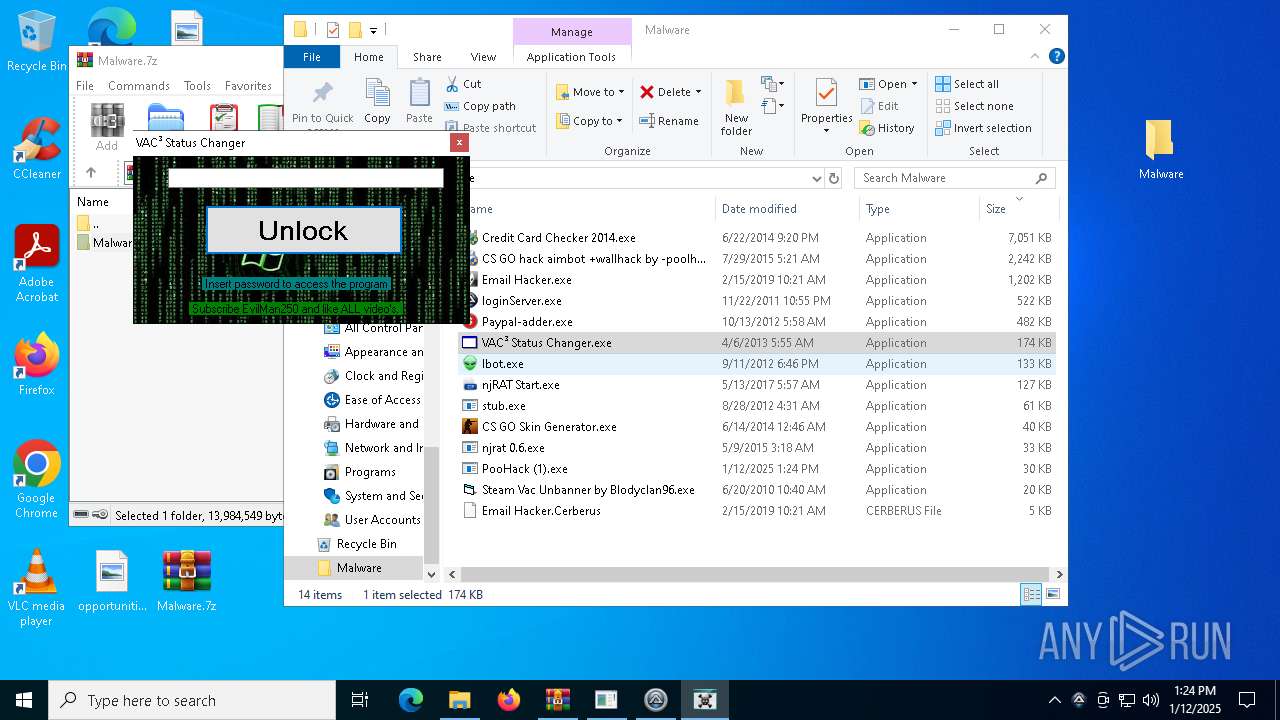The height and width of the screenshot is (720, 1280).
Task: Click the CS GO Skin Generator.exe icon
Action: pyautogui.click(x=470, y=427)
